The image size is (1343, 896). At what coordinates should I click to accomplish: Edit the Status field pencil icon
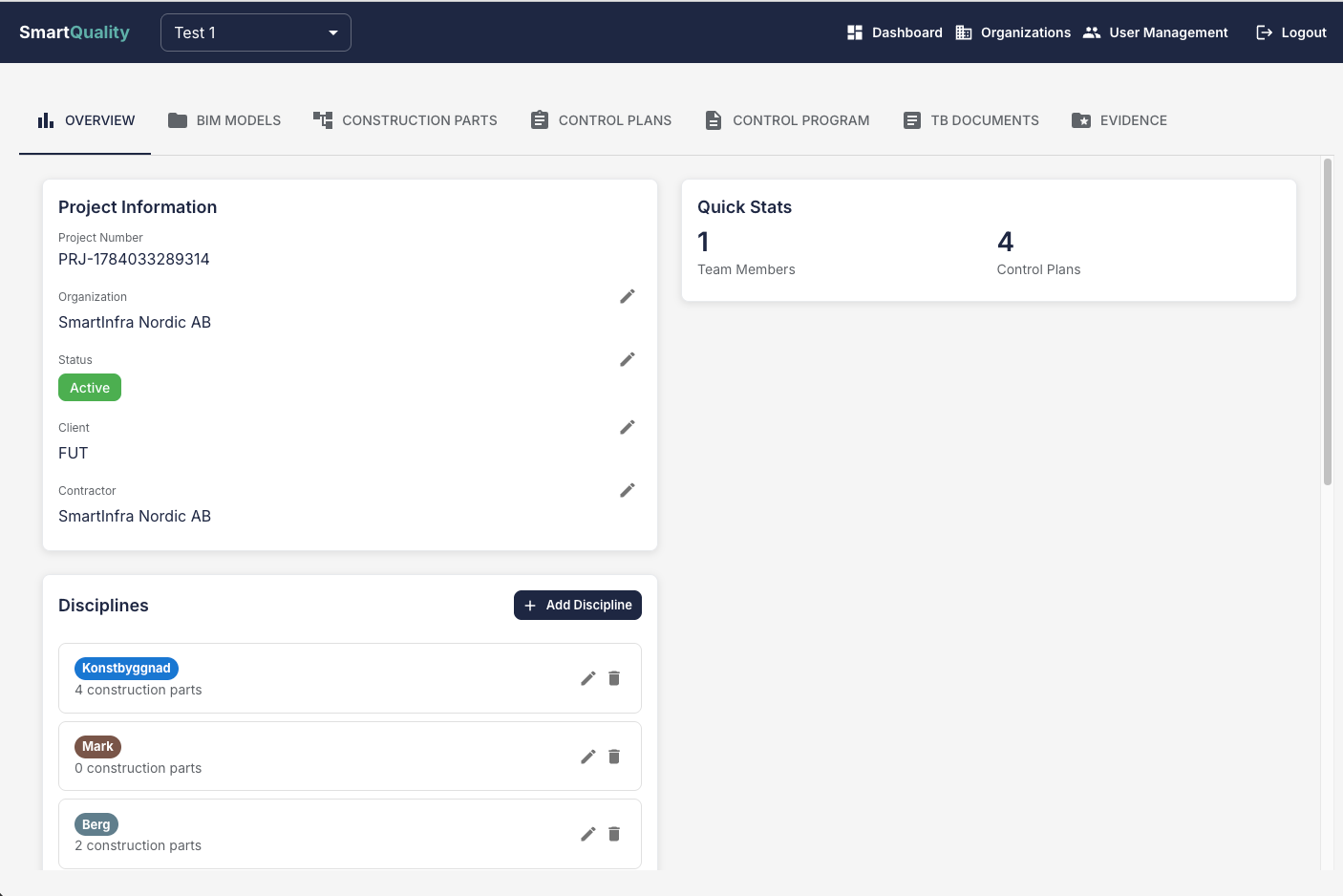coord(628,359)
